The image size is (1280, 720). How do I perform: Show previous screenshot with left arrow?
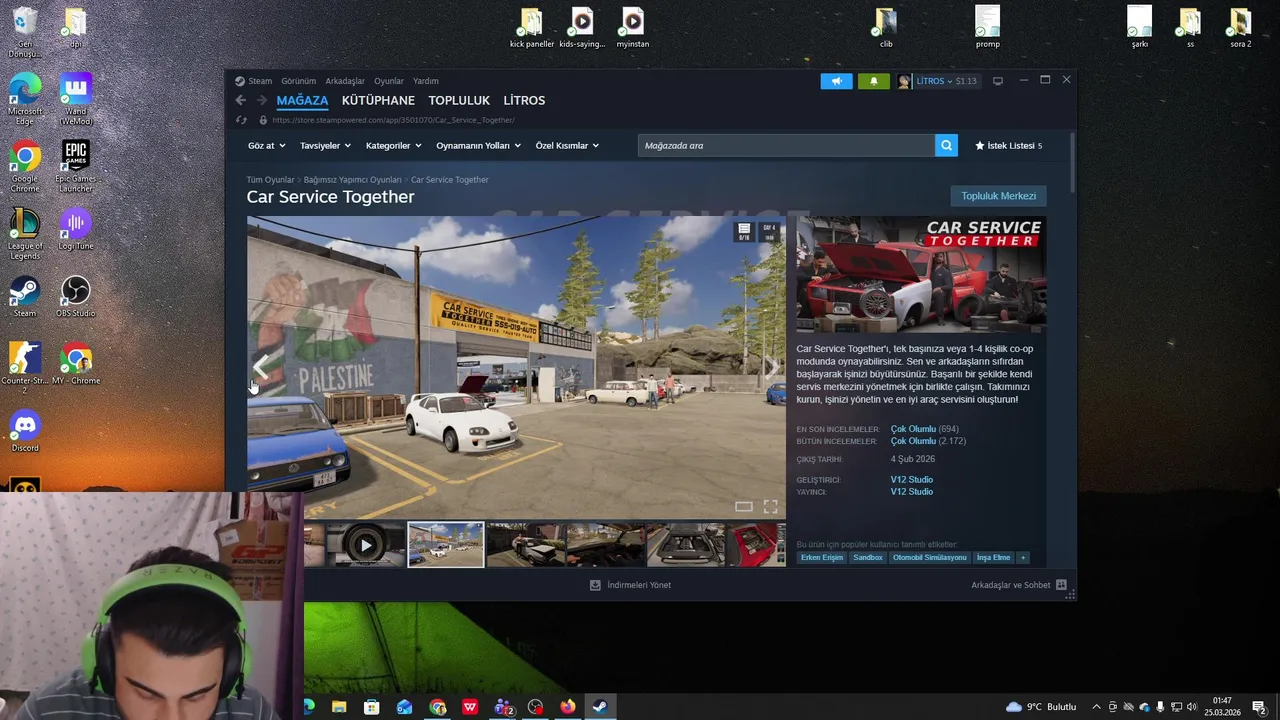click(261, 367)
